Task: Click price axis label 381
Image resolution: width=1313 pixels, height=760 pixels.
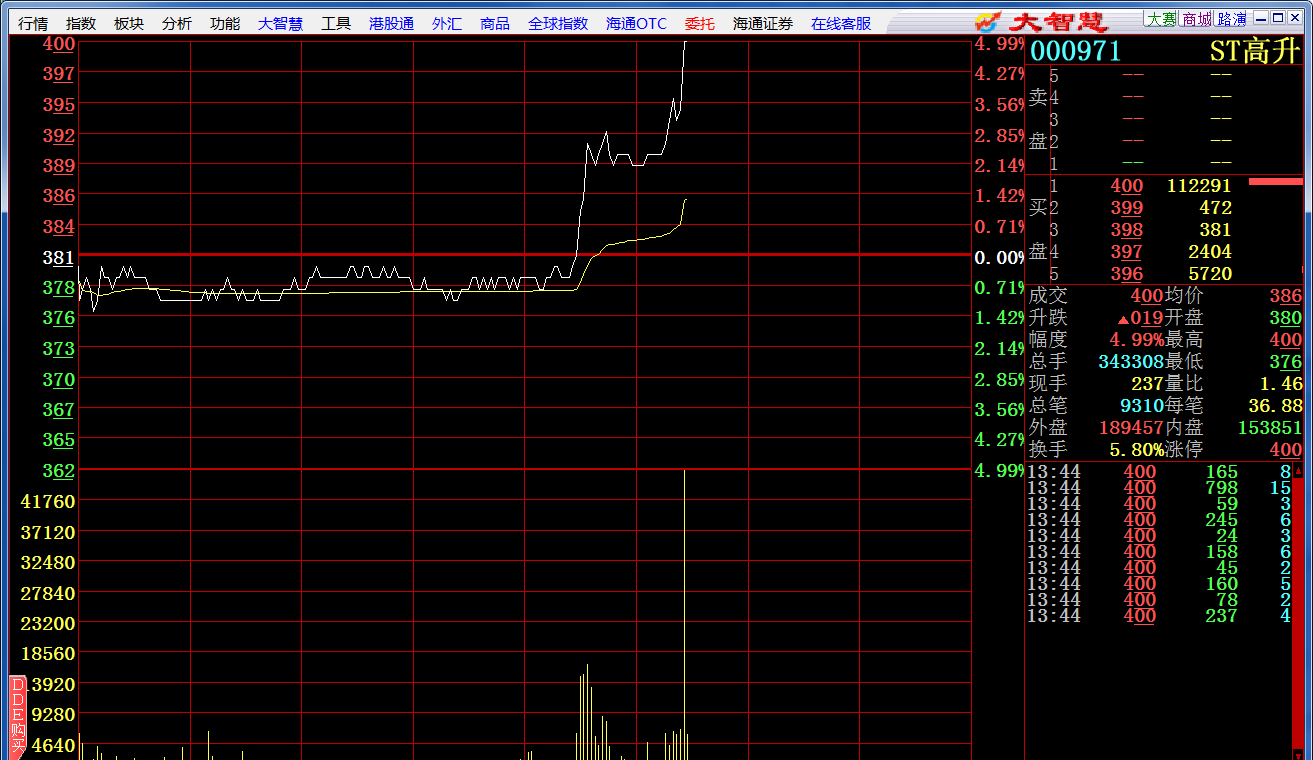Action: click(58, 258)
